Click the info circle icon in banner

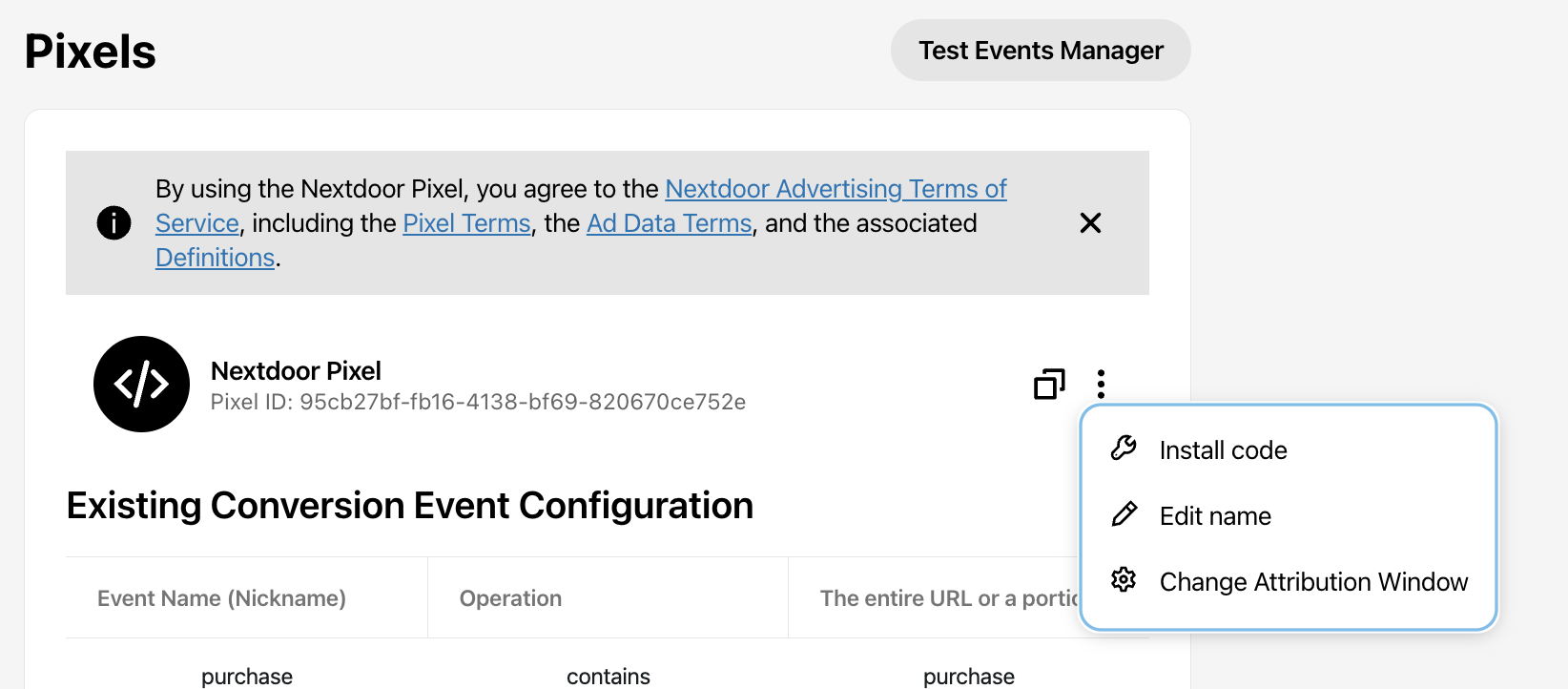[x=114, y=223]
